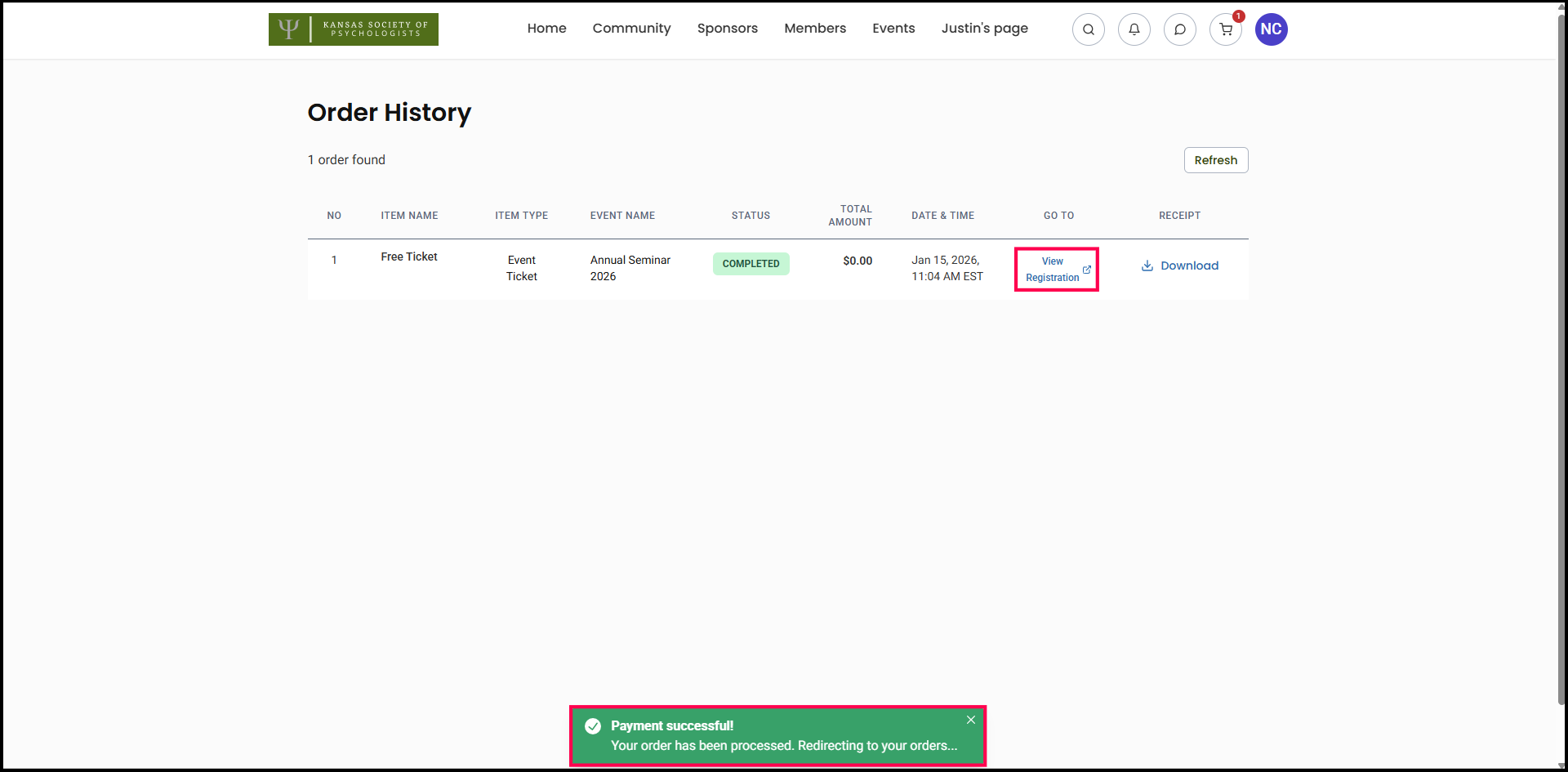Viewport: 1568px width, 772px height.
Task: Click the Download receipt link
Action: (x=1189, y=266)
